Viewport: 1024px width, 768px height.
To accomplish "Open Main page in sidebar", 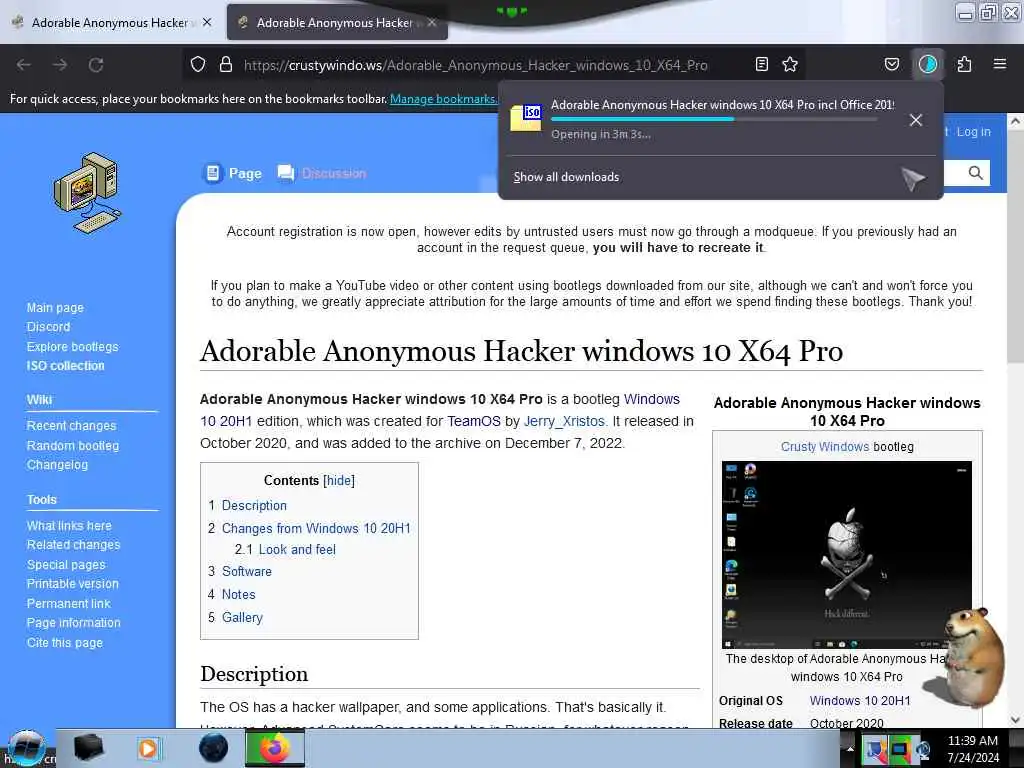I will 56,308.
